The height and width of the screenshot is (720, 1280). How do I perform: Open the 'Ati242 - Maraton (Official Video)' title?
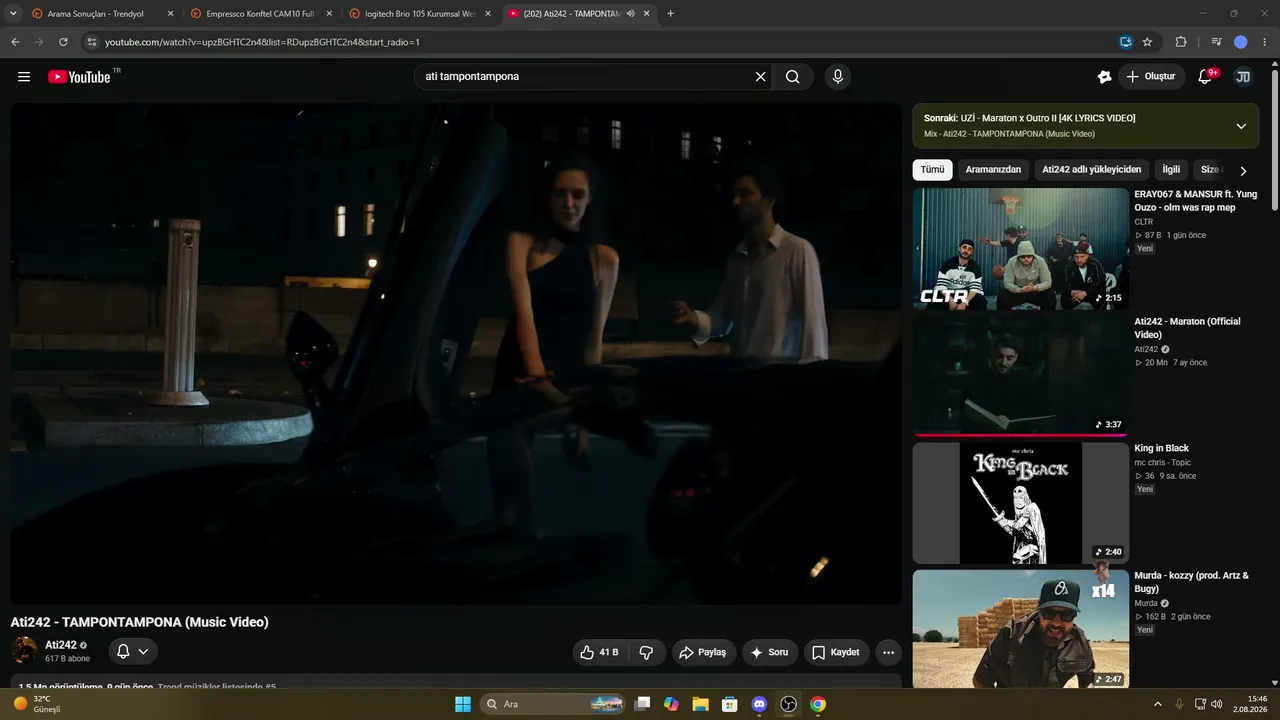1187,328
